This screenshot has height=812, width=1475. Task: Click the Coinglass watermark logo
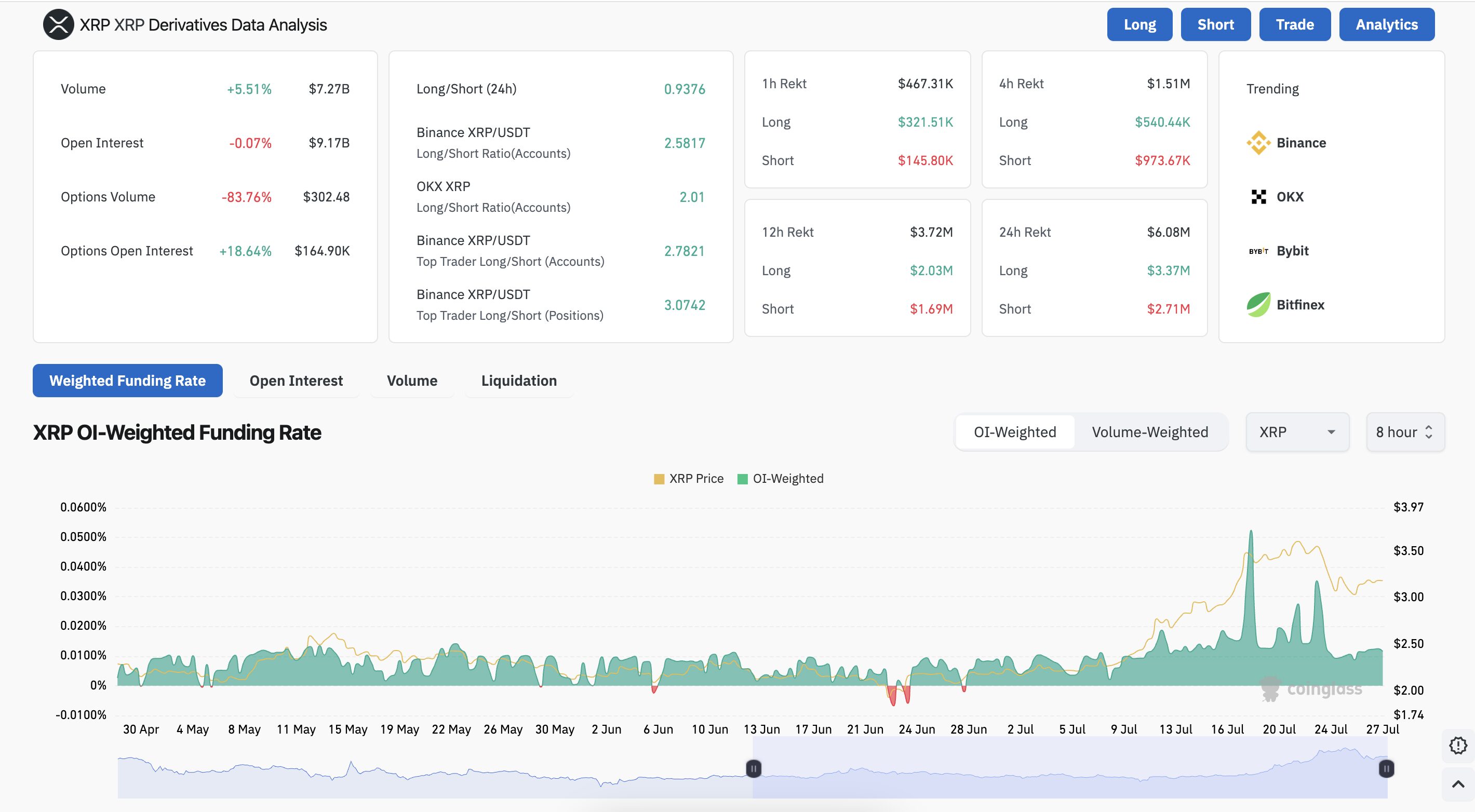[1311, 689]
